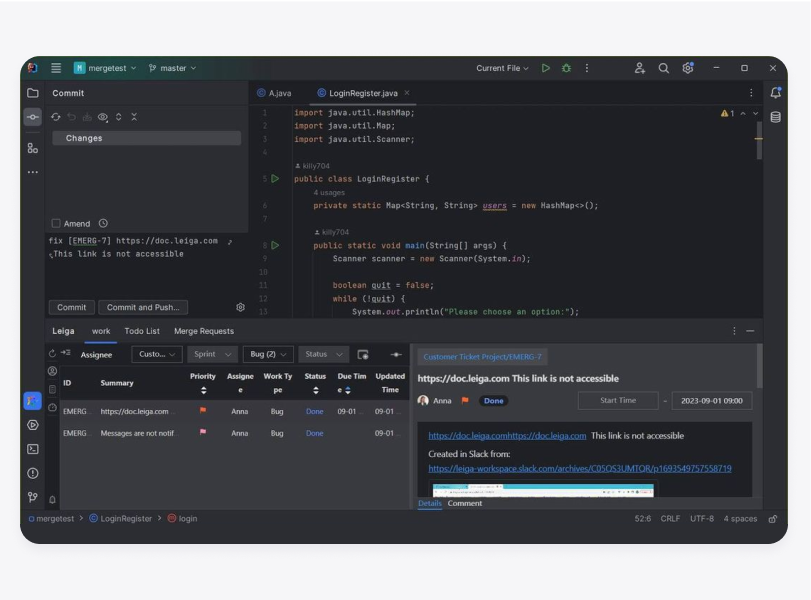Enable the Amend checkbox
This screenshot has width=811, height=600.
tap(56, 223)
